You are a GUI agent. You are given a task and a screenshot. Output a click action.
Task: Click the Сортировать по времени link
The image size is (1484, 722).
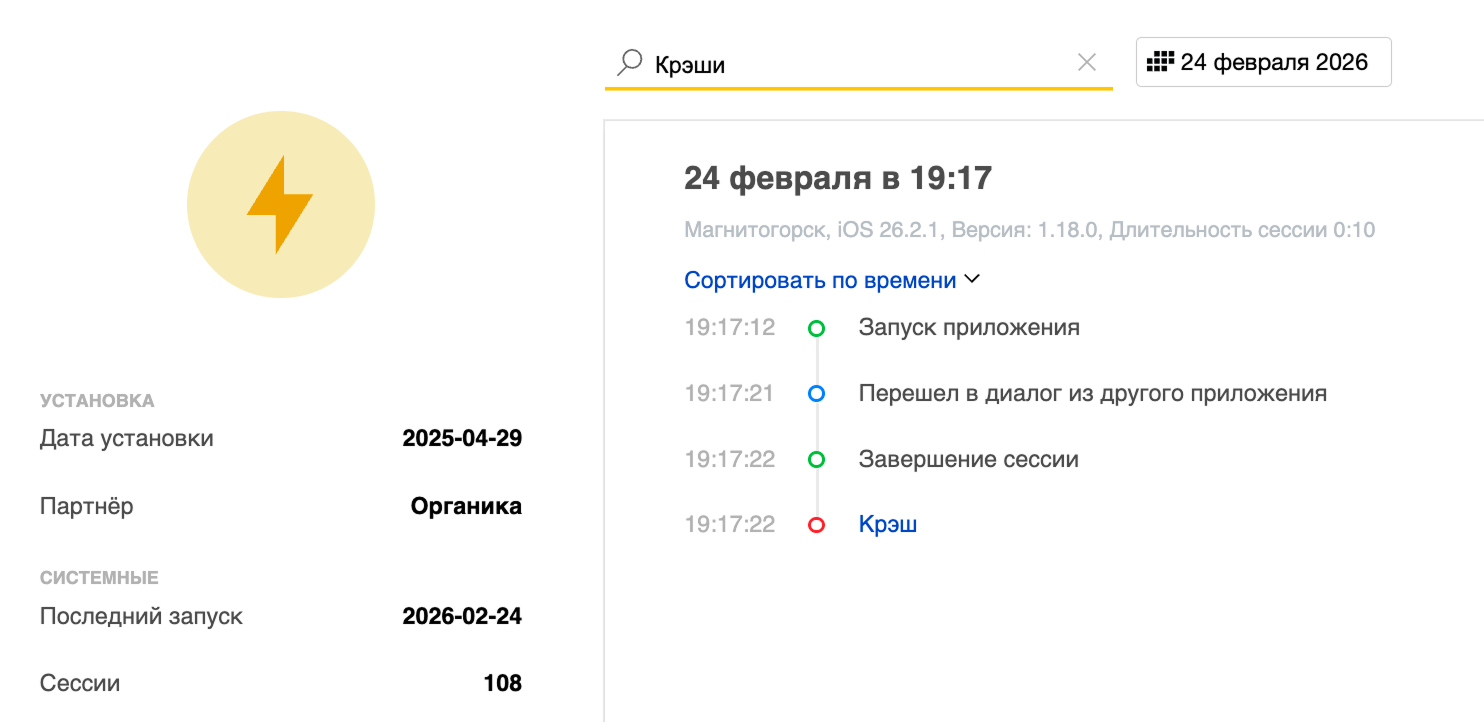click(x=820, y=280)
